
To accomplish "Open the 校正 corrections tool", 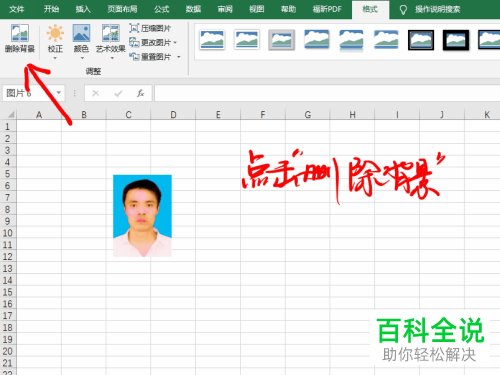I will [55, 38].
